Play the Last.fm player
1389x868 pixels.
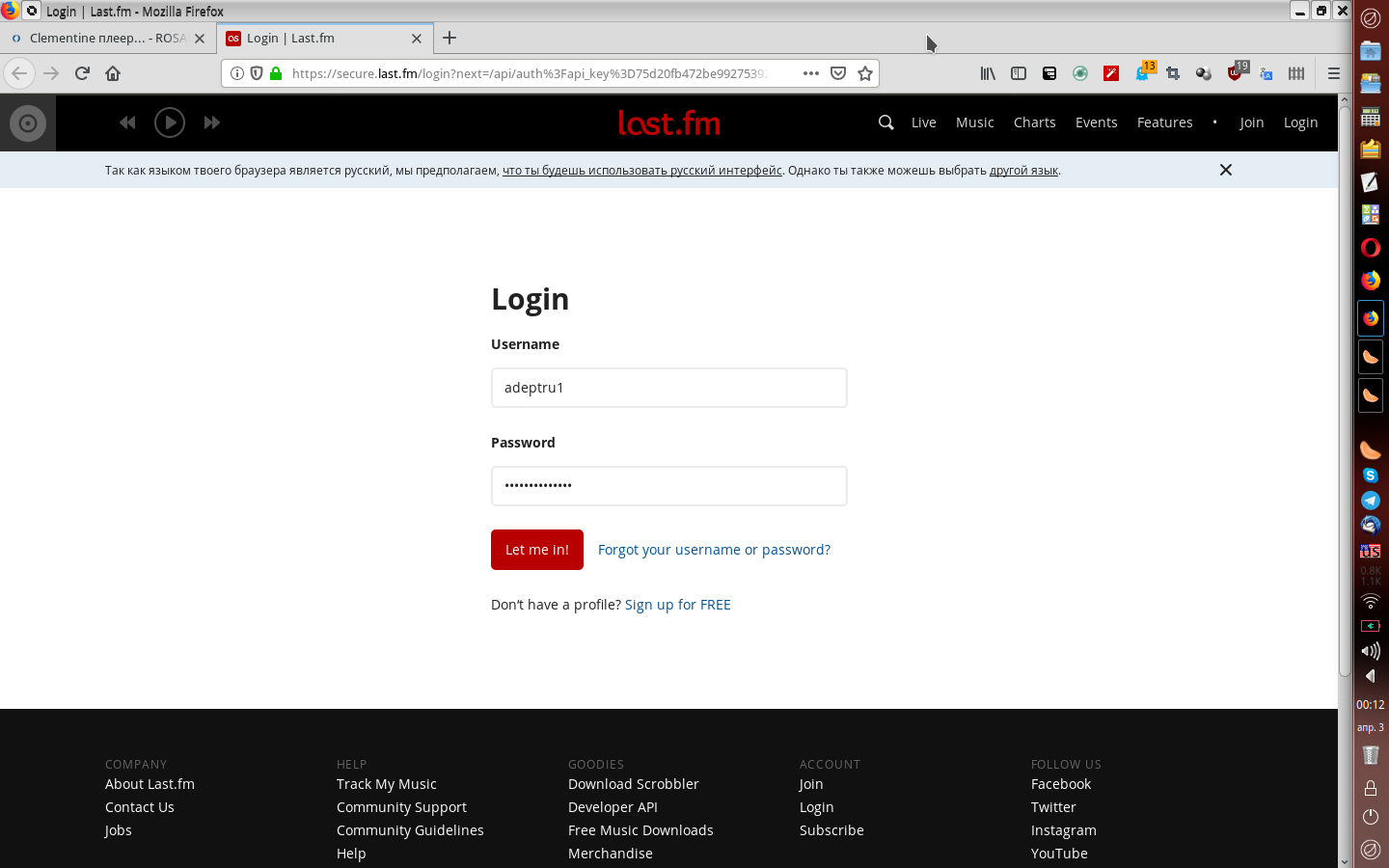point(170,122)
